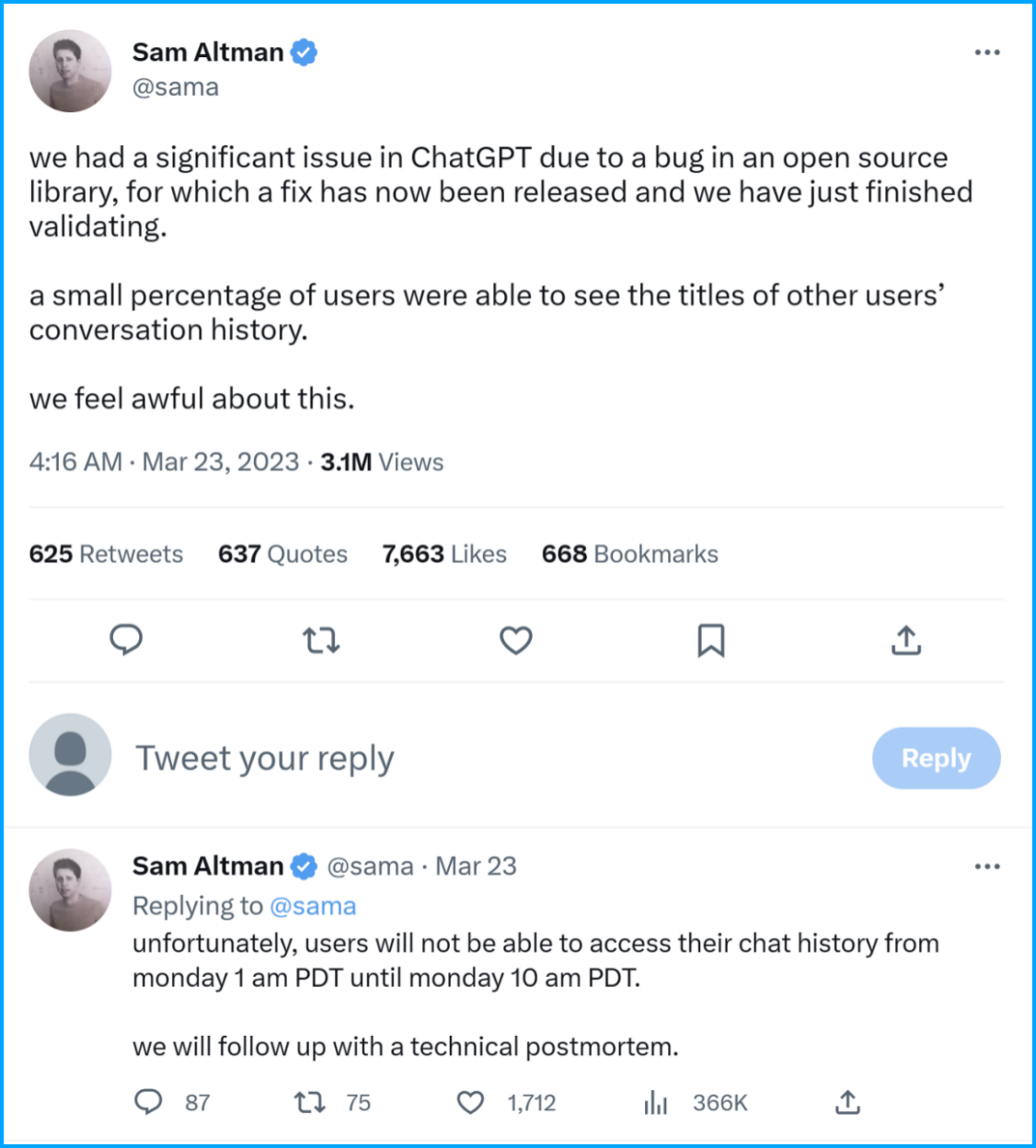
Task: Open the reply tweet's three-dot menu
Action: tap(987, 867)
